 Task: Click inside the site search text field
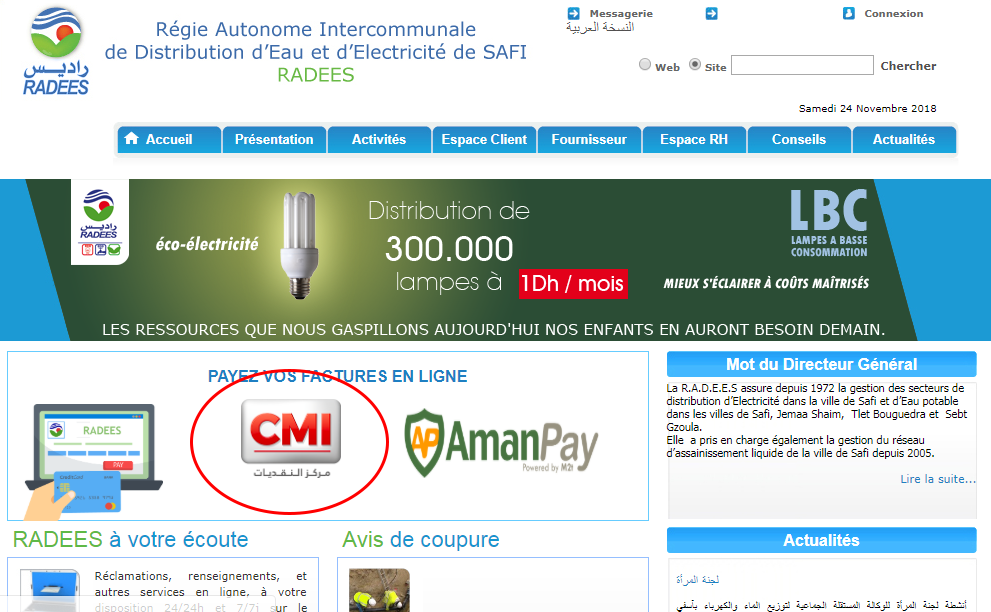point(802,66)
